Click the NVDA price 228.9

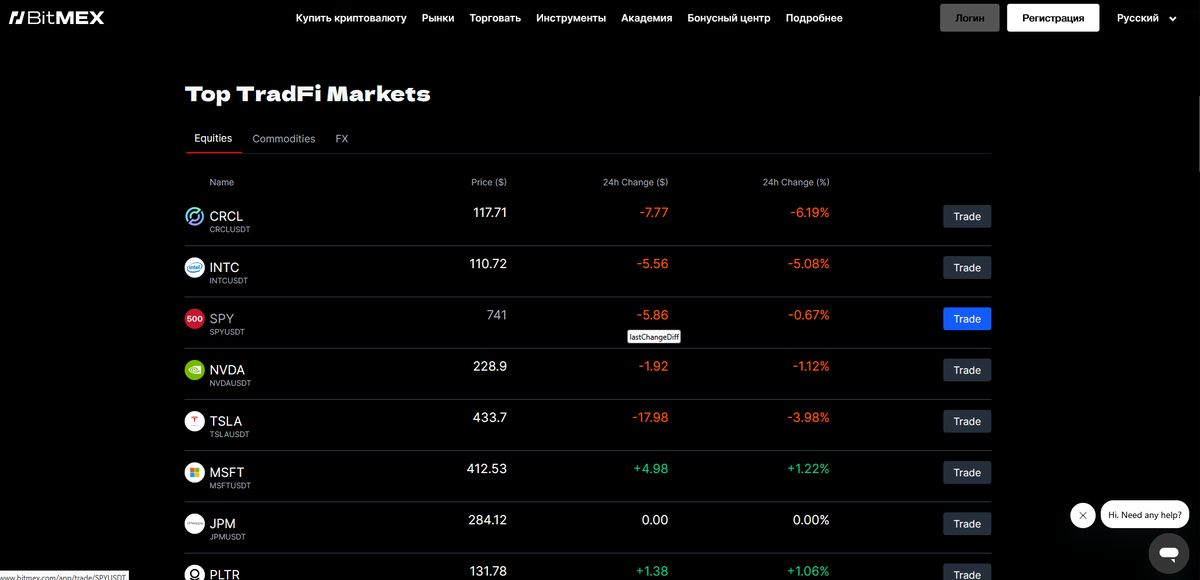point(490,366)
